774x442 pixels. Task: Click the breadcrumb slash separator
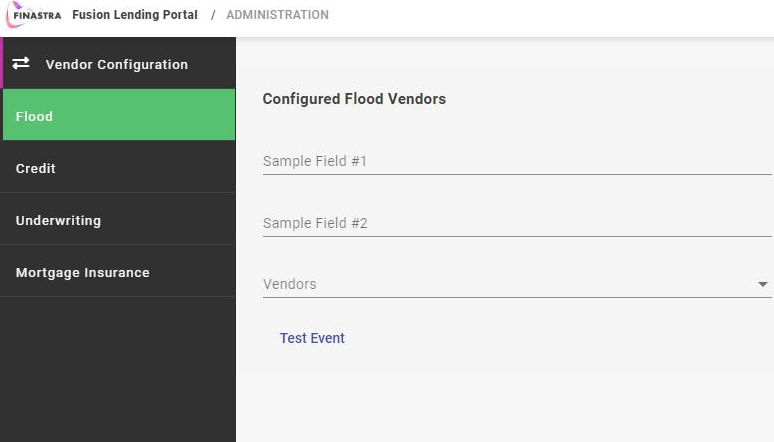click(213, 15)
